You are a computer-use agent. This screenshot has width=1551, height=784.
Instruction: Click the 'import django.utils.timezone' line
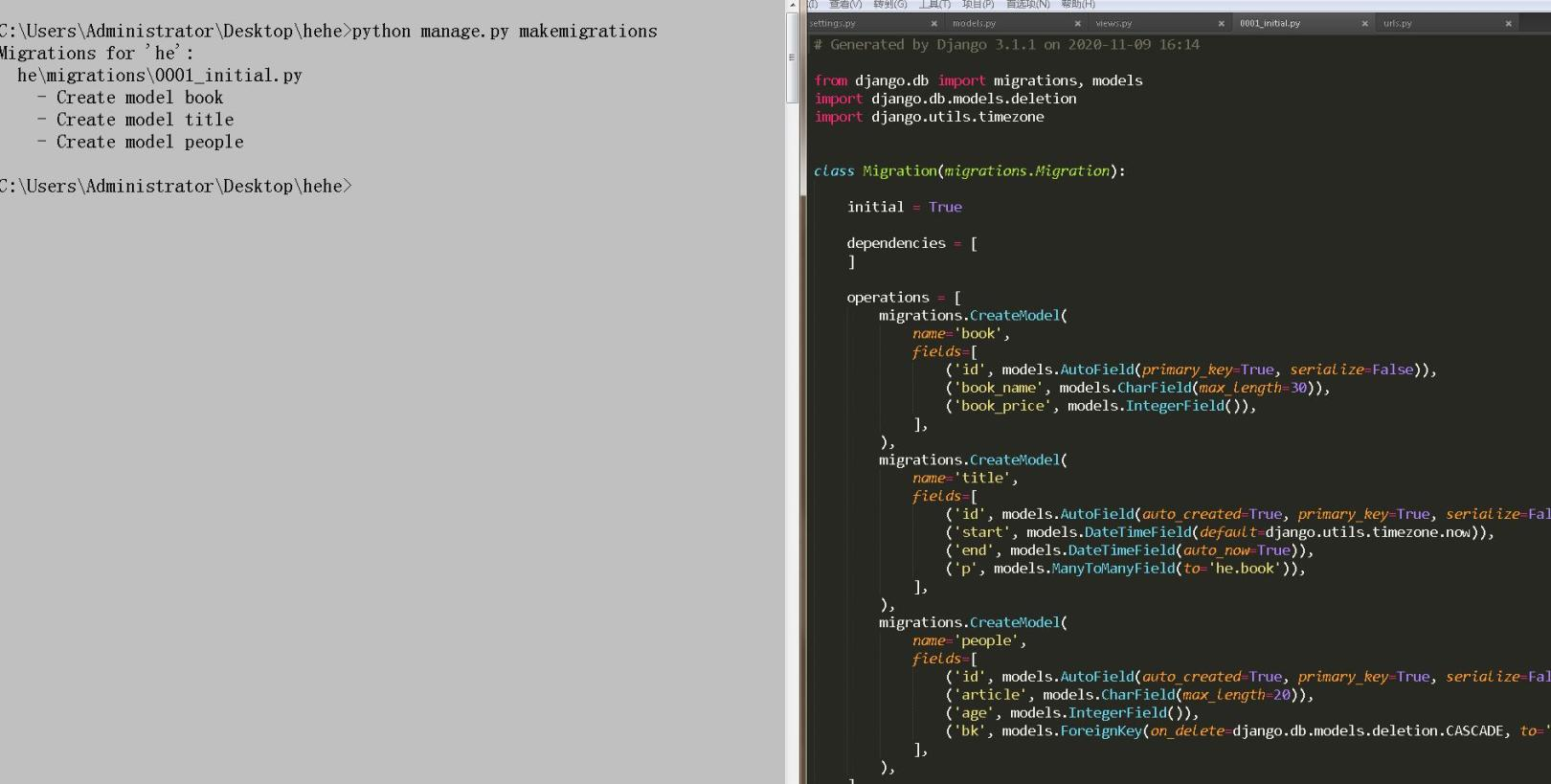click(x=929, y=117)
